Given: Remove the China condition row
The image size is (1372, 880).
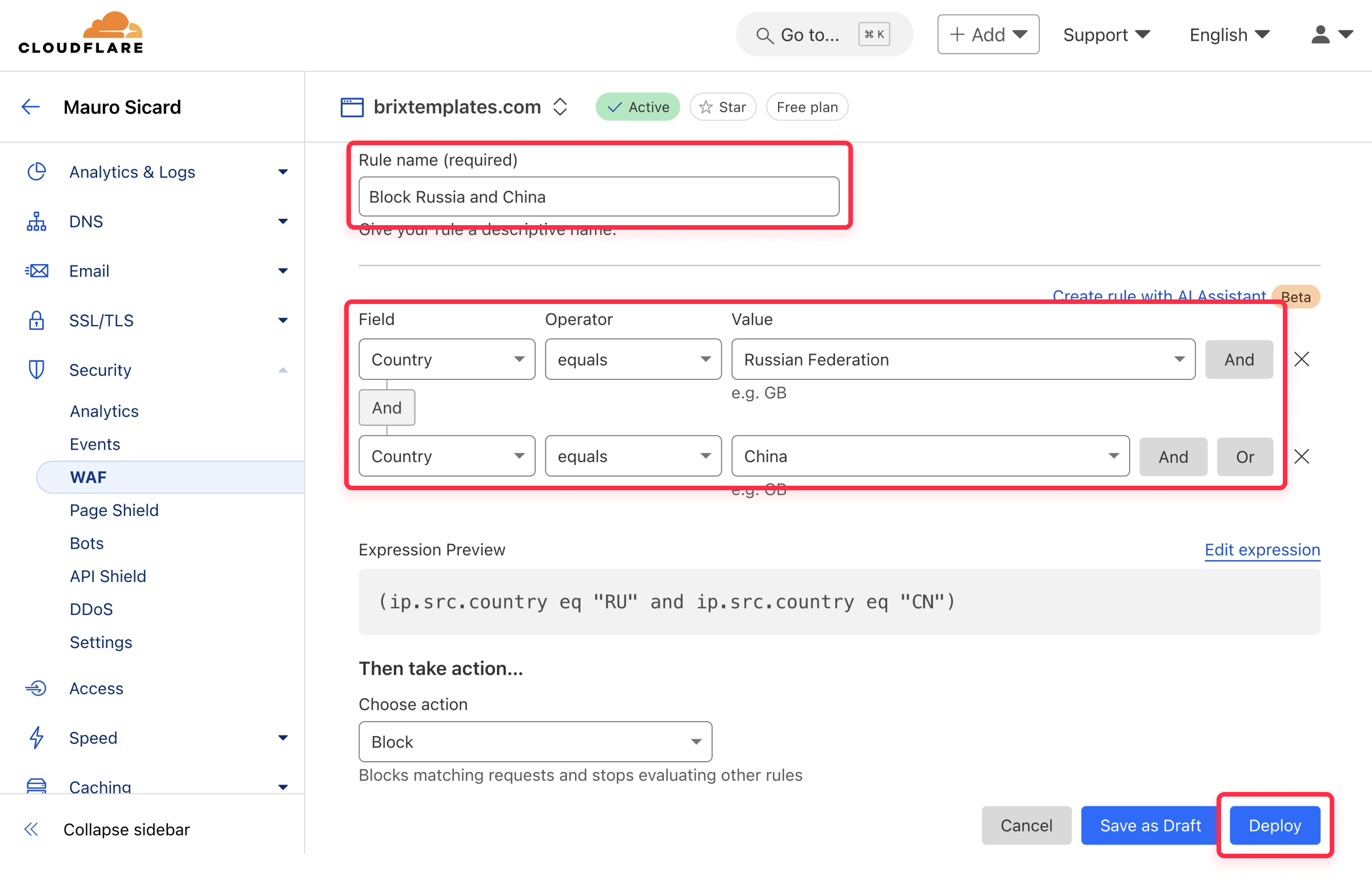Looking at the screenshot, I should pyautogui.click(x=1302, y=456).
